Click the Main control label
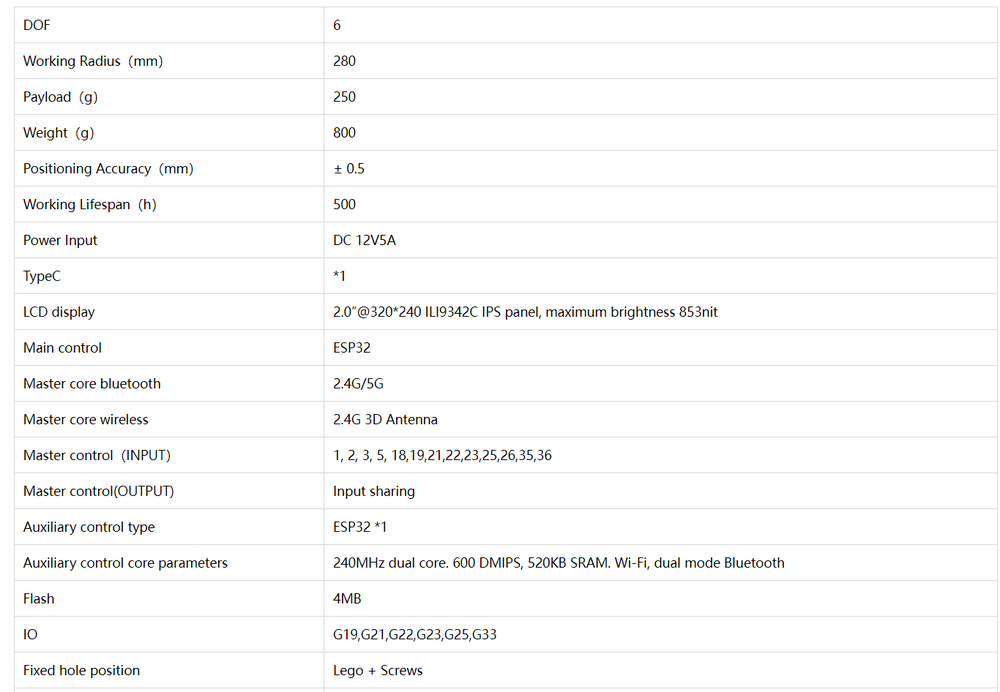The width and height of the screenshot is (1000, 692). pyautogui.click(x=62, y=348)
